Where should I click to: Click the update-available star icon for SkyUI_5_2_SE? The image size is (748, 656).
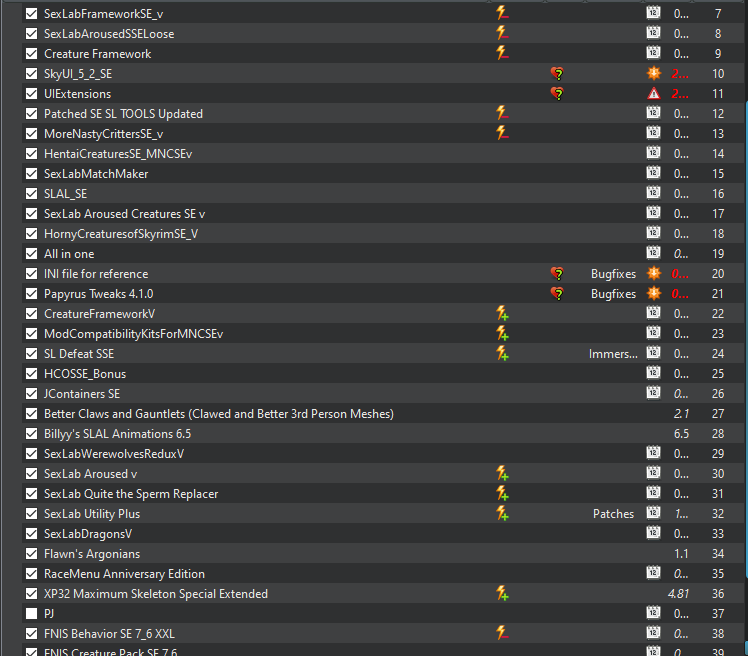pos(654,73)
